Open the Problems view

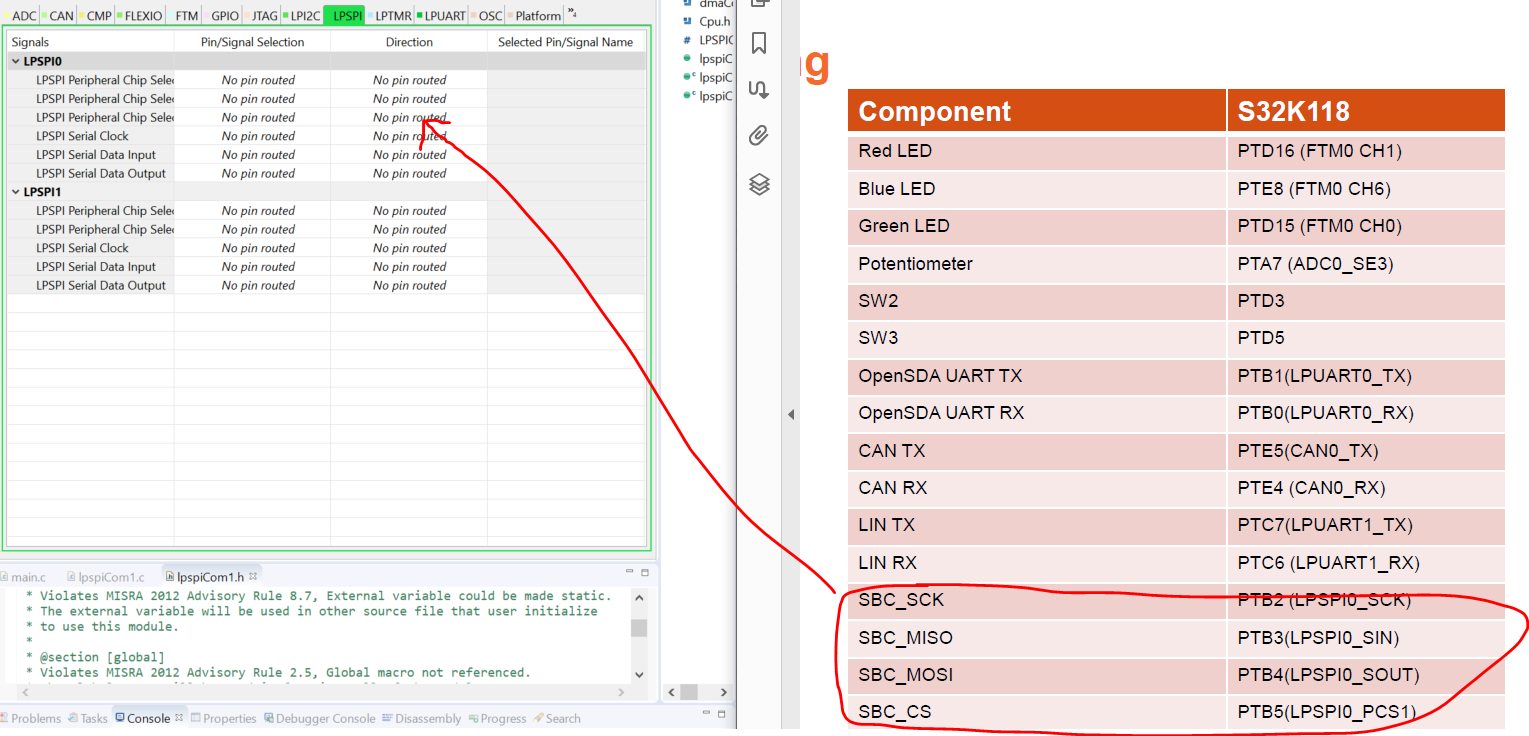click(38, 717)
